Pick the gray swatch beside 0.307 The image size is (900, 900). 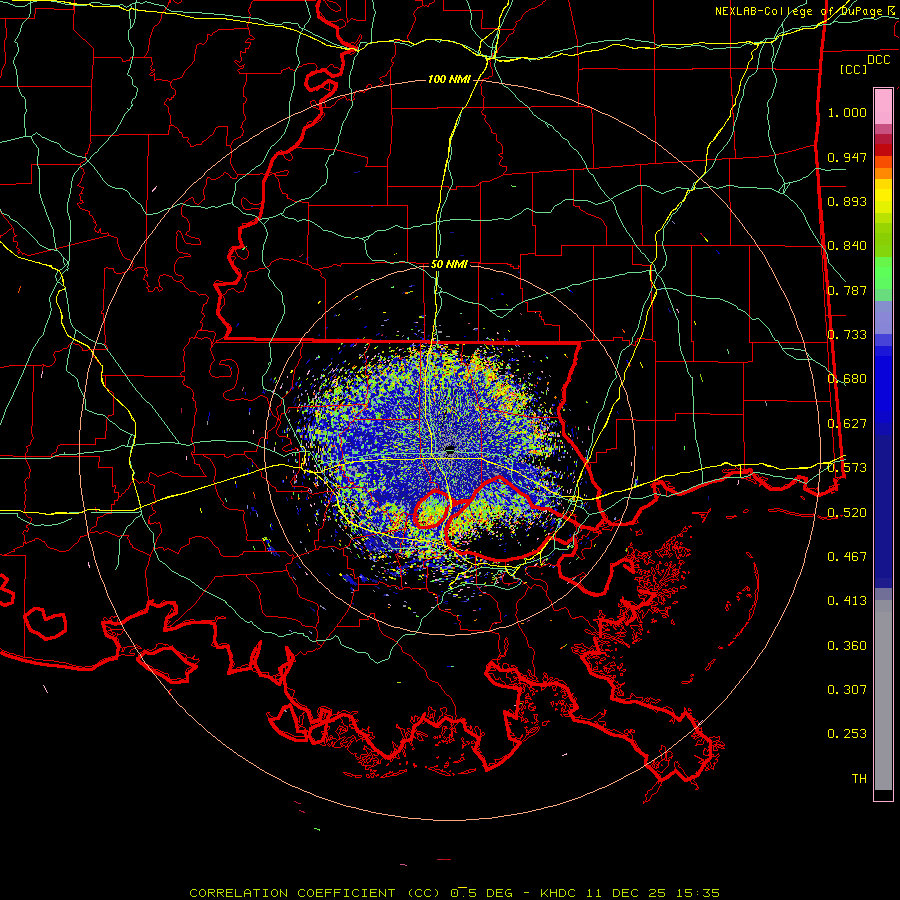click(883, 695)
